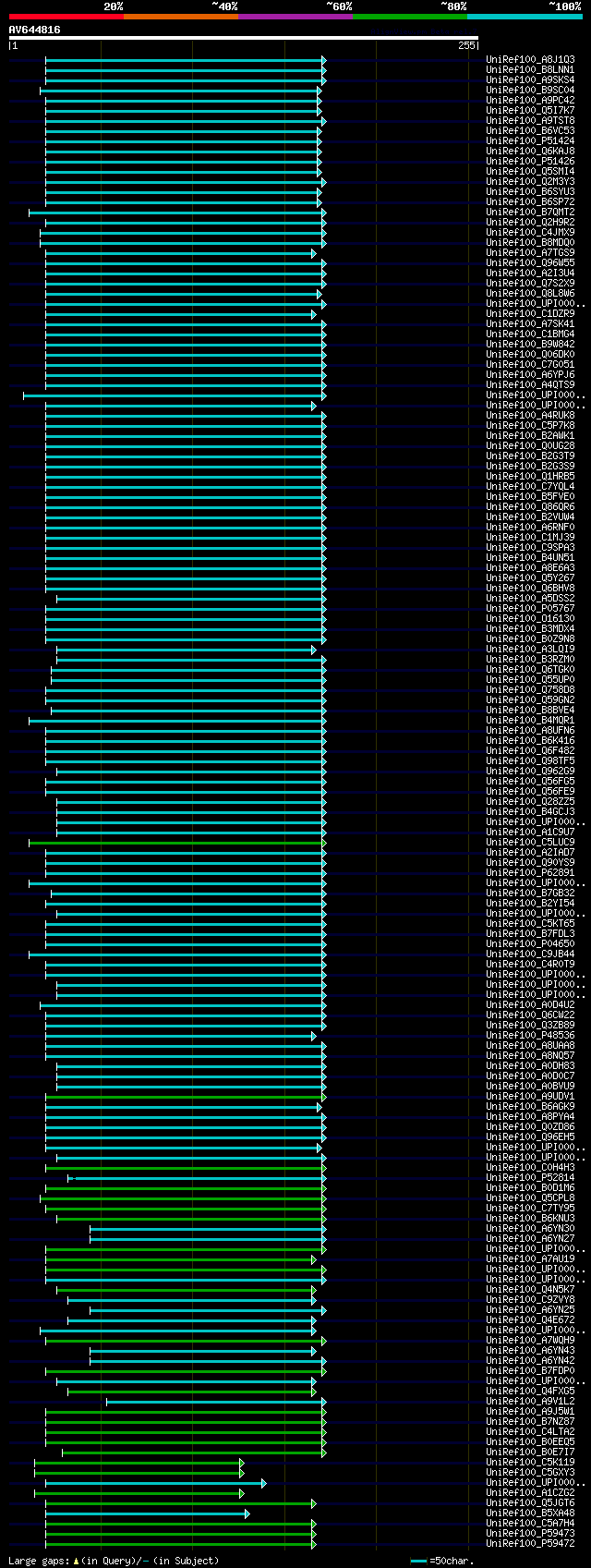Select hit label UniRef100_B2YI54

[x=530, y=904]
